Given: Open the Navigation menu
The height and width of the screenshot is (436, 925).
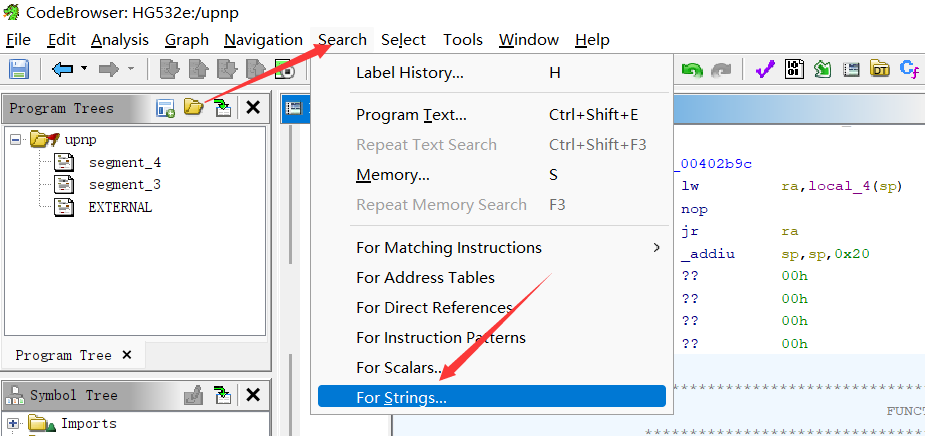Looking at the screenshot, I should (x=263, y=40).
